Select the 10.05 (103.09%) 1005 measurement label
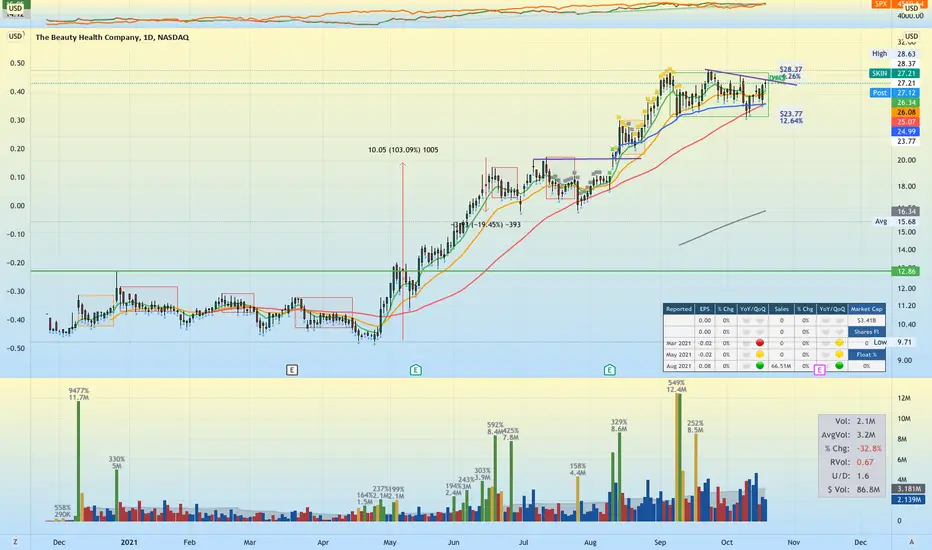Image resolution: width=932 pixels, height=550 pixels. (403, 150)
